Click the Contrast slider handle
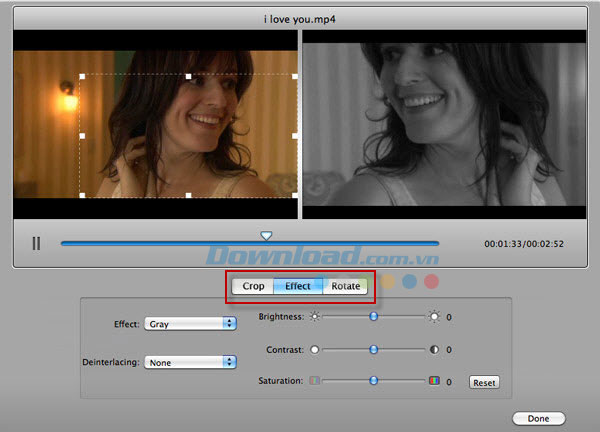This screenshot has height=432, width=600. point(373,349)
